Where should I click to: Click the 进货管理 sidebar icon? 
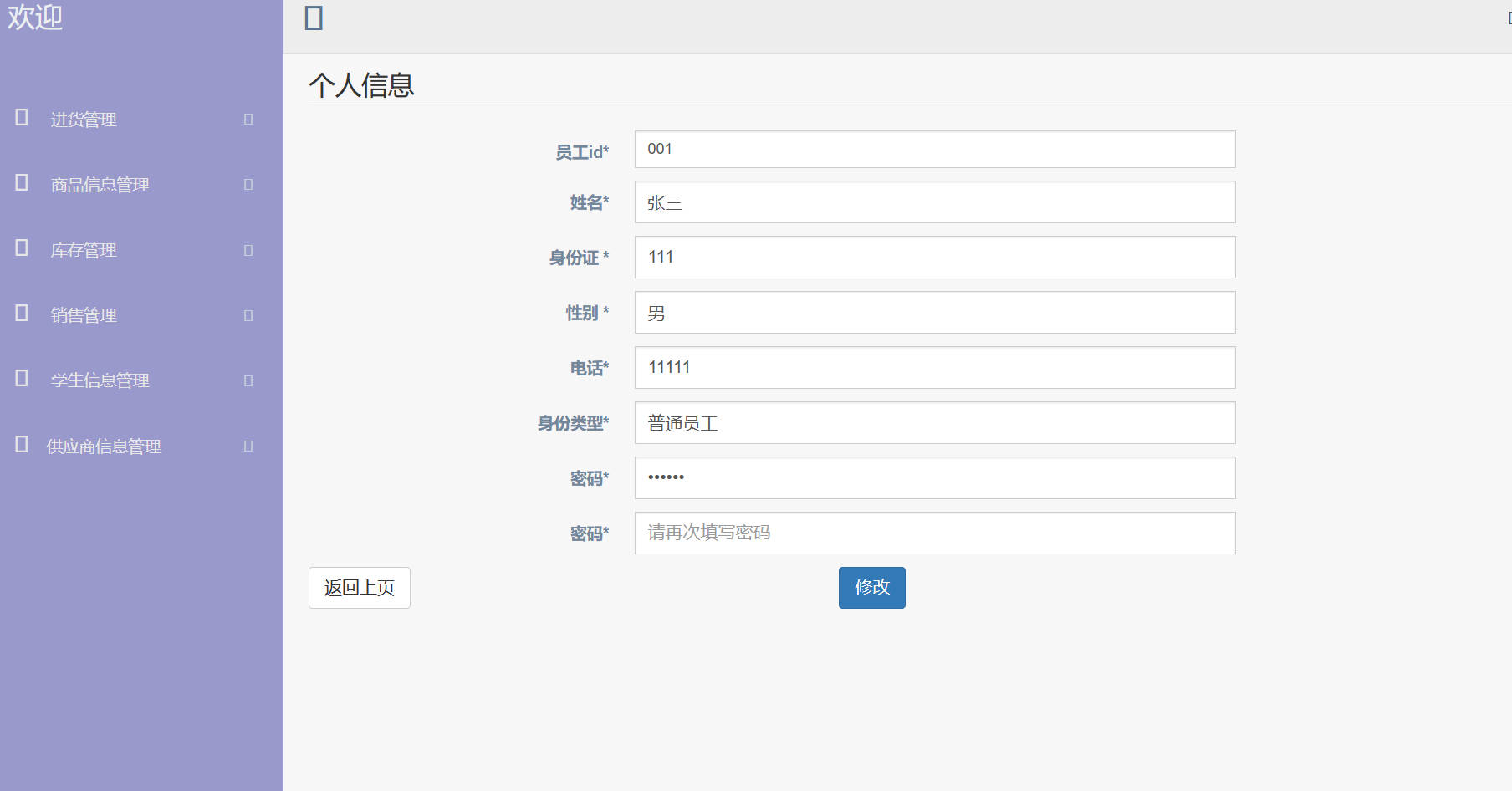coord(21,118)
